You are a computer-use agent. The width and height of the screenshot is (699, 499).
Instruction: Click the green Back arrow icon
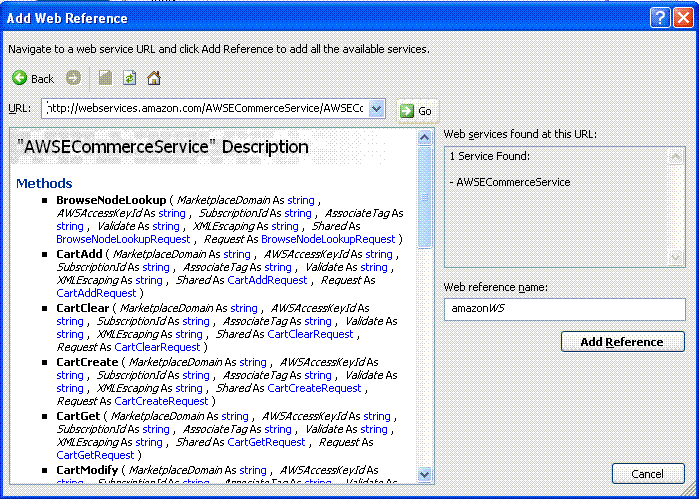click(19, 78)
